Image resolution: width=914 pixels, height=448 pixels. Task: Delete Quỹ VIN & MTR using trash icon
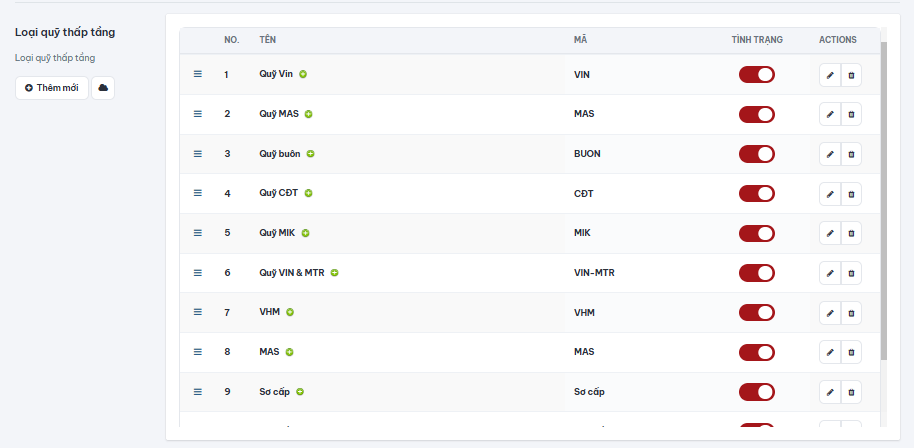click(x=851, y=273)
